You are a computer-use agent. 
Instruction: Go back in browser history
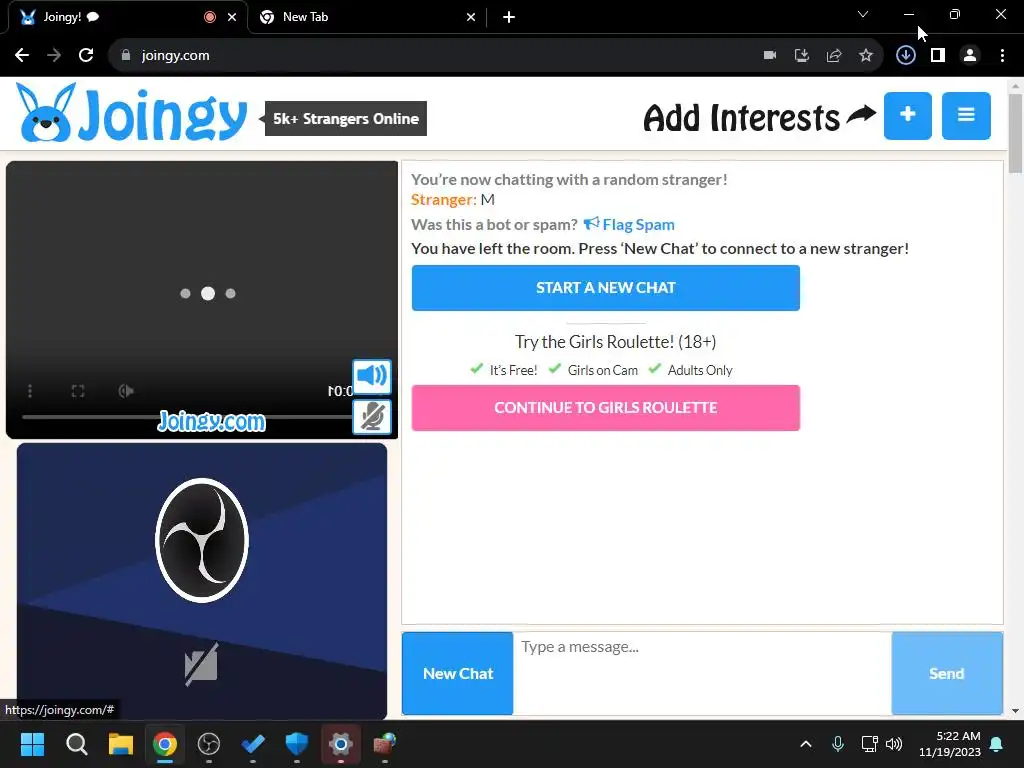(x=22, y=56)
